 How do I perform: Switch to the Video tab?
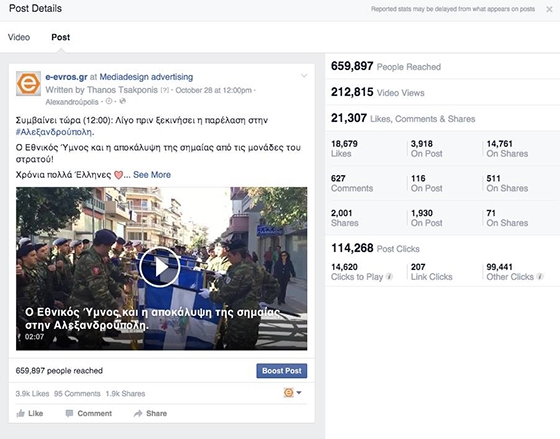pos(19,37)
